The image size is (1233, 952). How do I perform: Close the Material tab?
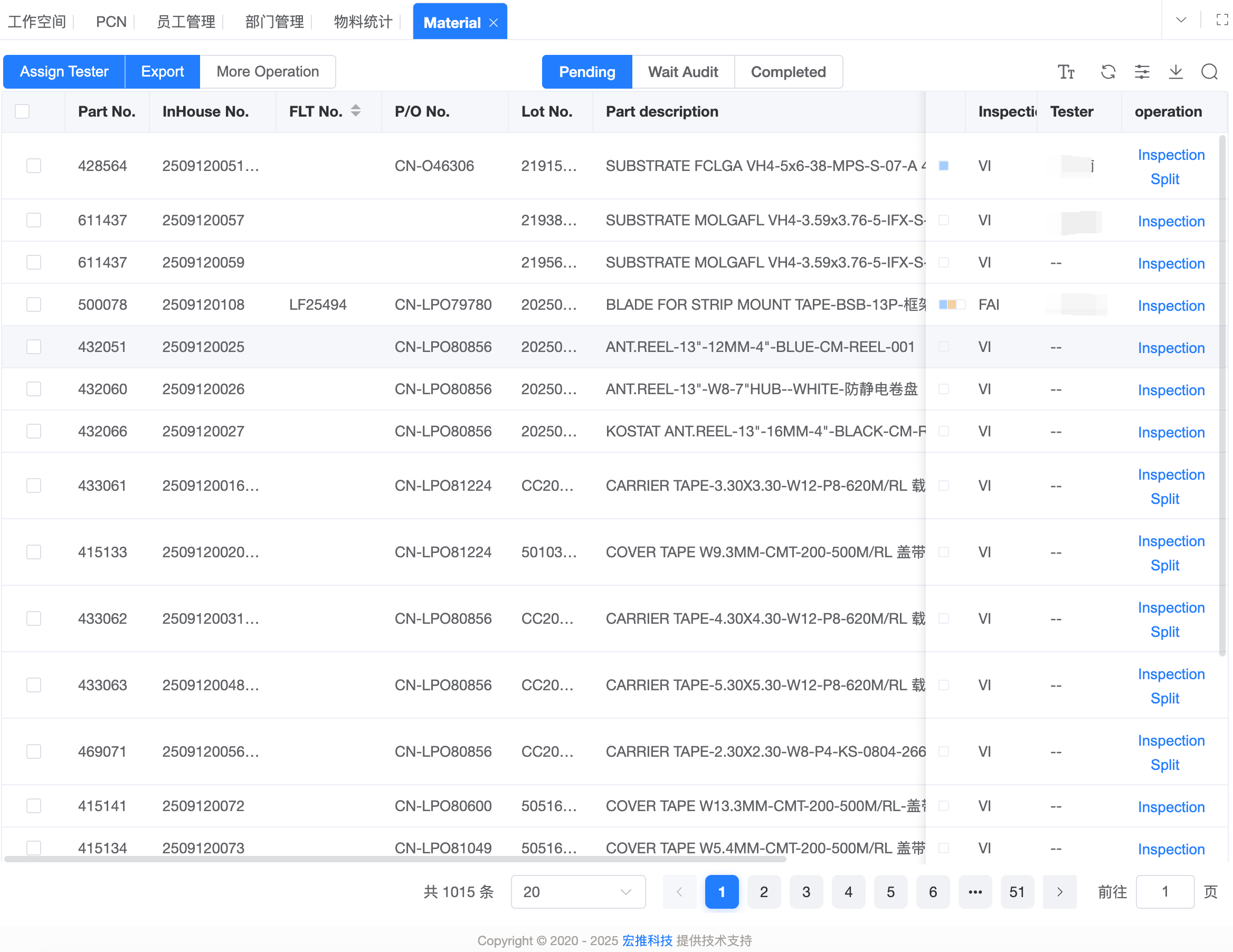[x=494, y=23]
